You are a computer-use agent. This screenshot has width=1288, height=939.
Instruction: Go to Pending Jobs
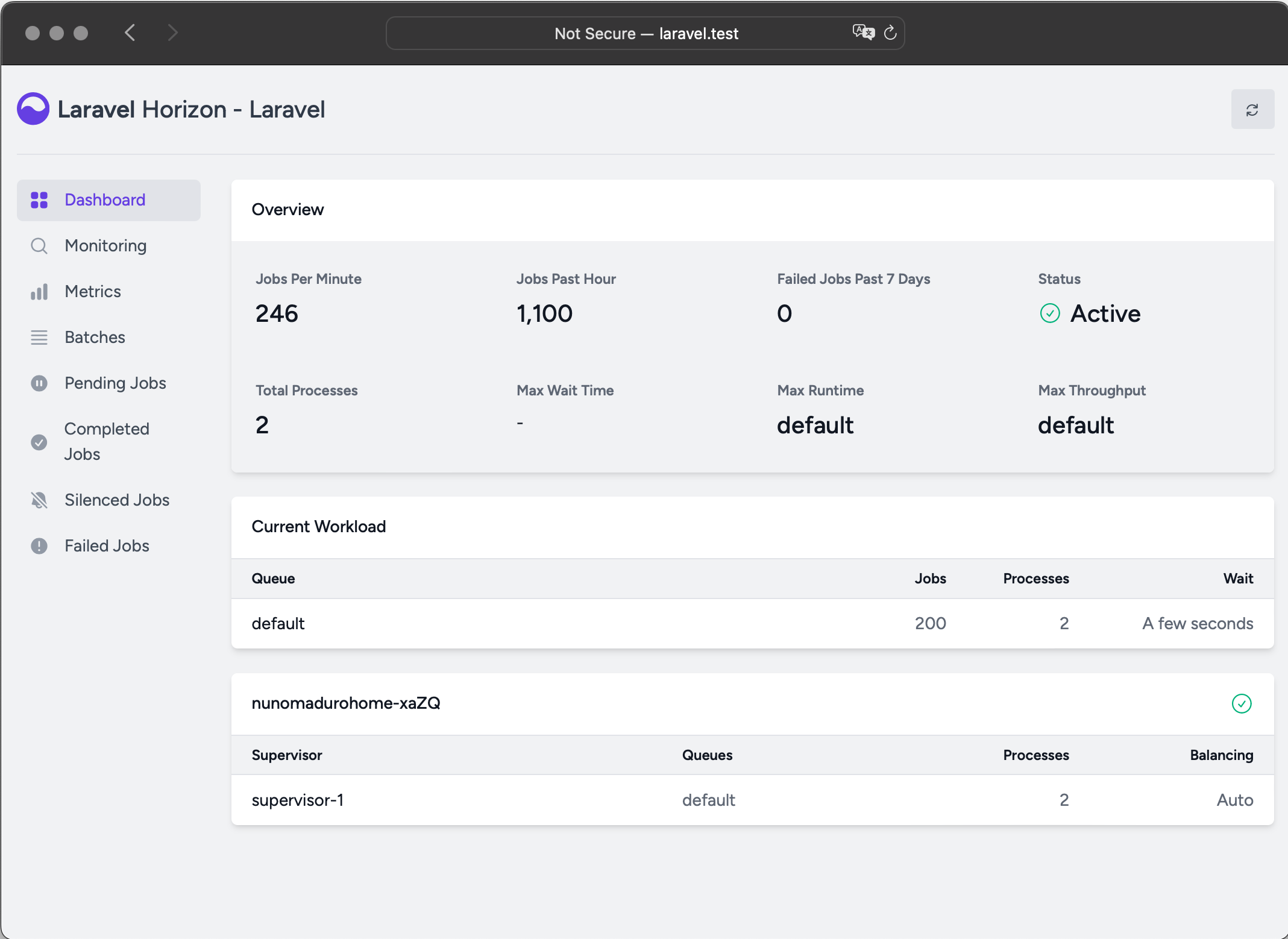108,383
